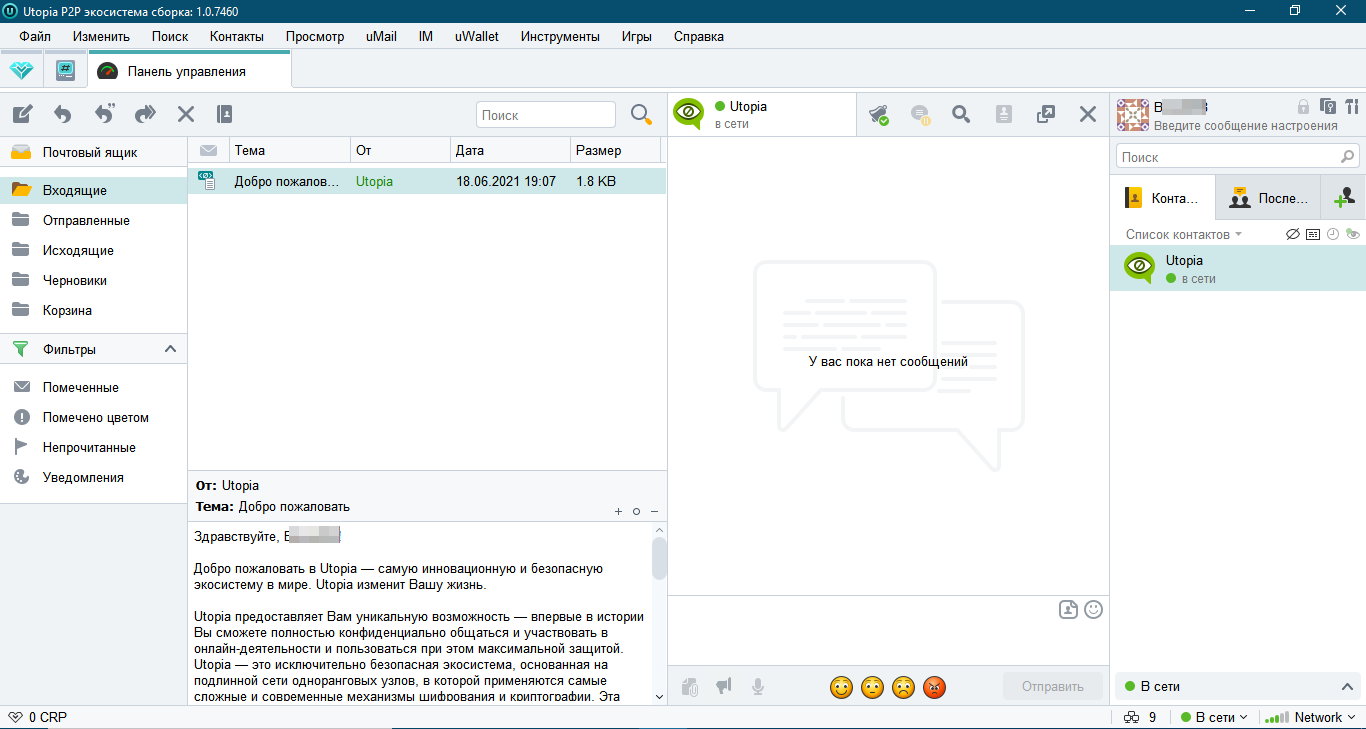The image size is (1366, 729).
Task: Insert the blushing surprised emoji
Action: click(x=872, y=687)
